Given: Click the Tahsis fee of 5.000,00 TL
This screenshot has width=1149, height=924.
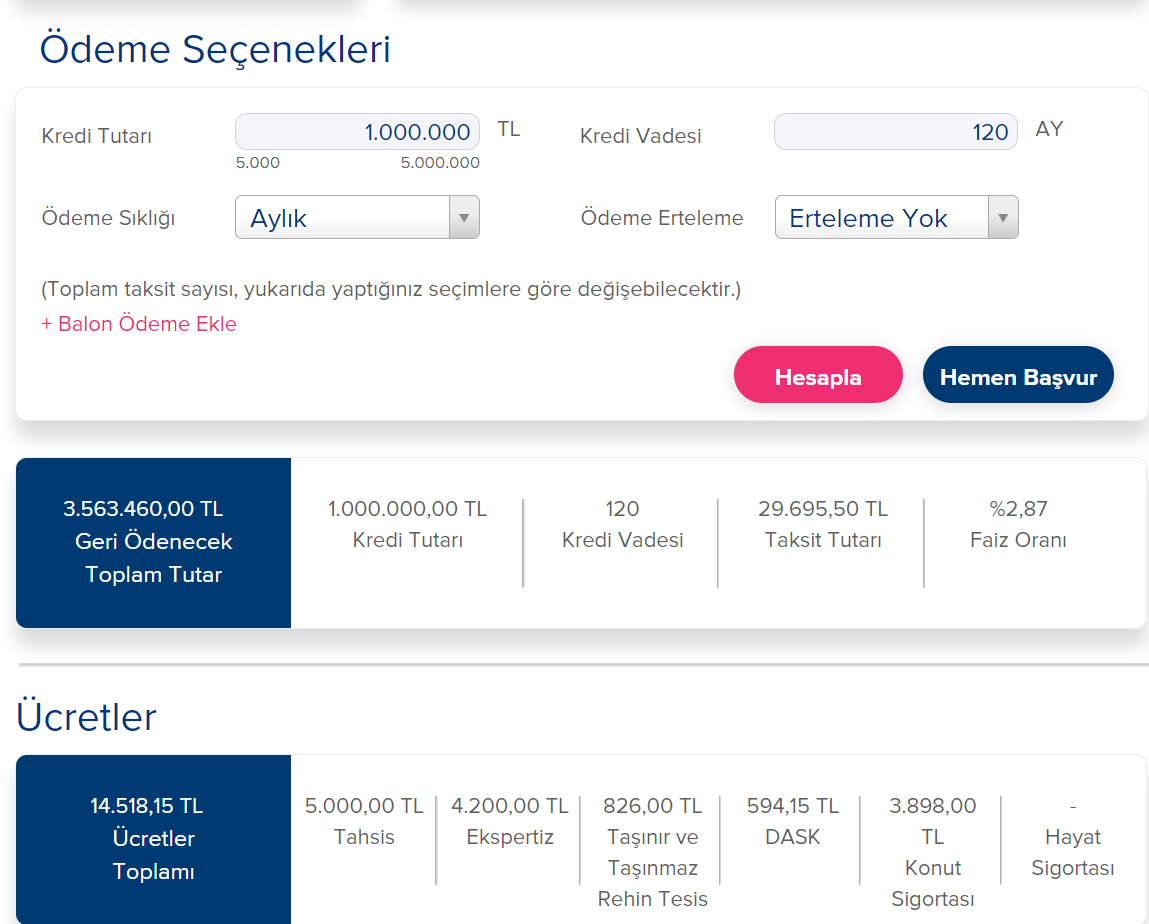Looking at the screenshot, I should pos(364,821).
